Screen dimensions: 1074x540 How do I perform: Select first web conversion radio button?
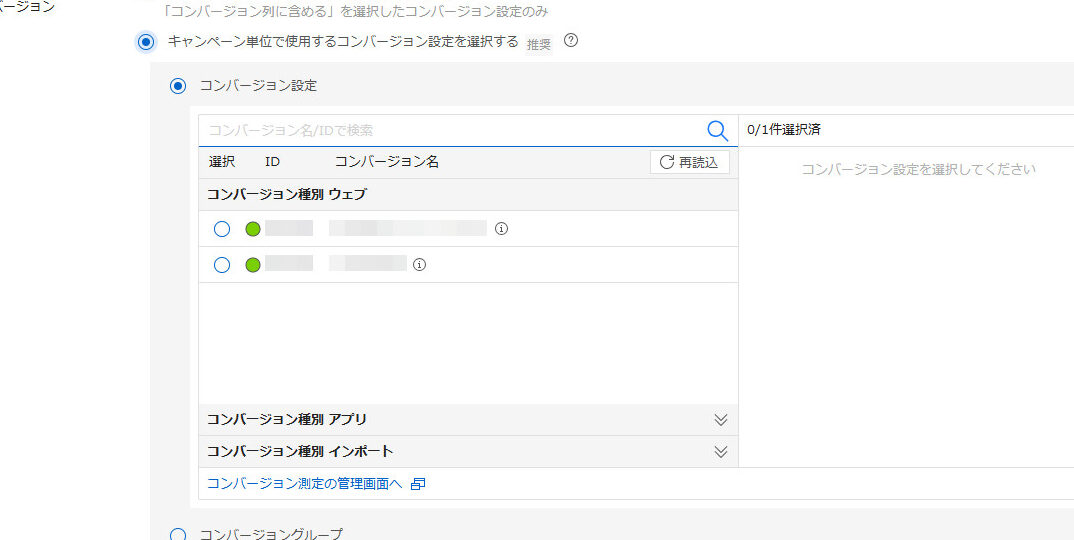[x=222, y=229]
